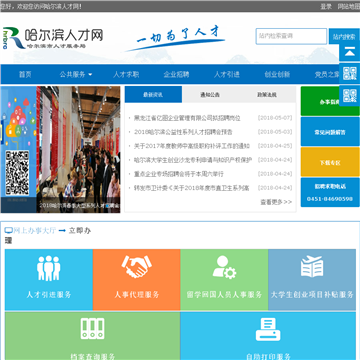
Task: Click the date [2018-04-25] in news list
Action: click(275, 146)
